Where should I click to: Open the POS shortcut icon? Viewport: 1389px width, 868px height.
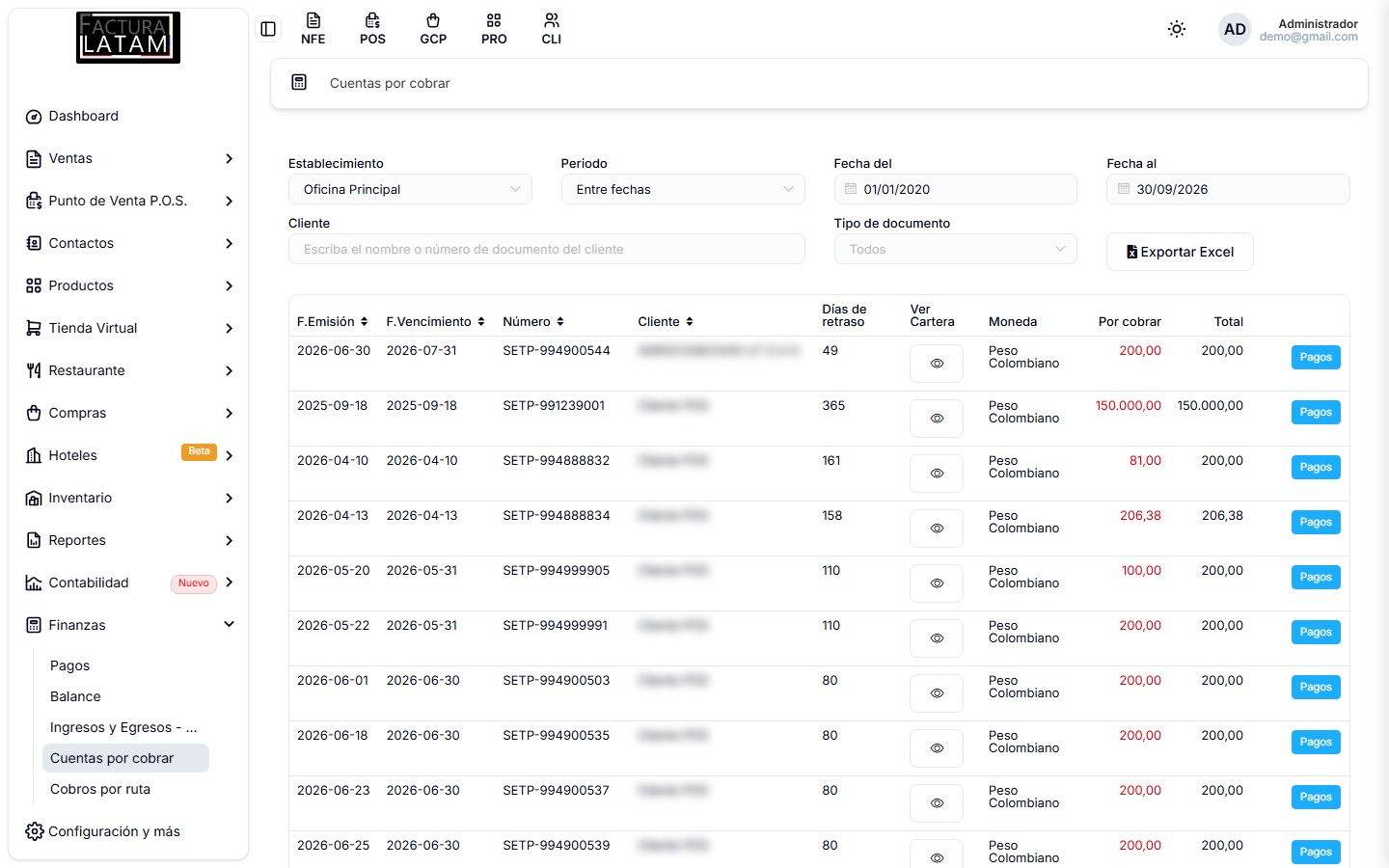[372, 29]
